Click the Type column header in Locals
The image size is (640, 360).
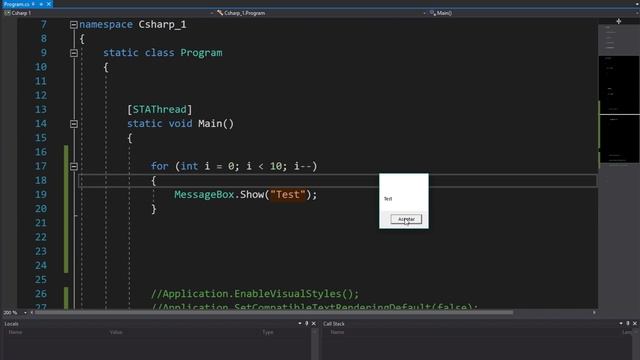pos(268,332)
